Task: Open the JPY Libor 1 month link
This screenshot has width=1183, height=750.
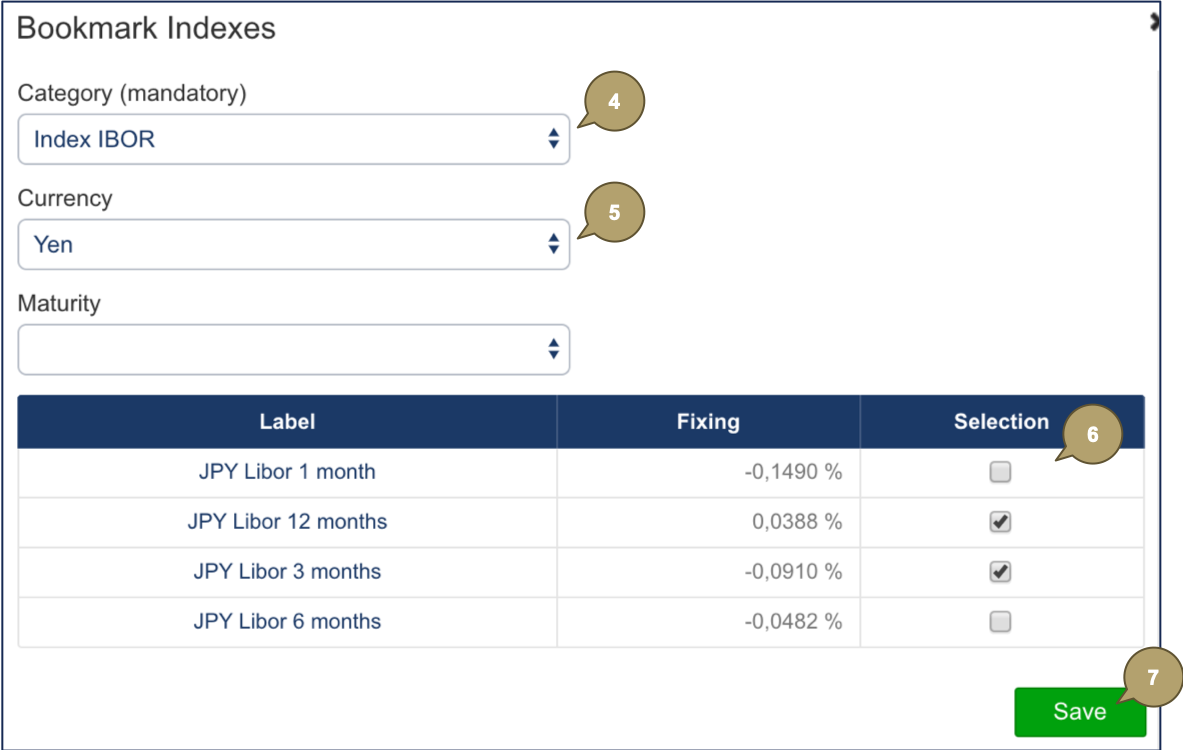Action: pyautogui.click(x=287, y=471)
